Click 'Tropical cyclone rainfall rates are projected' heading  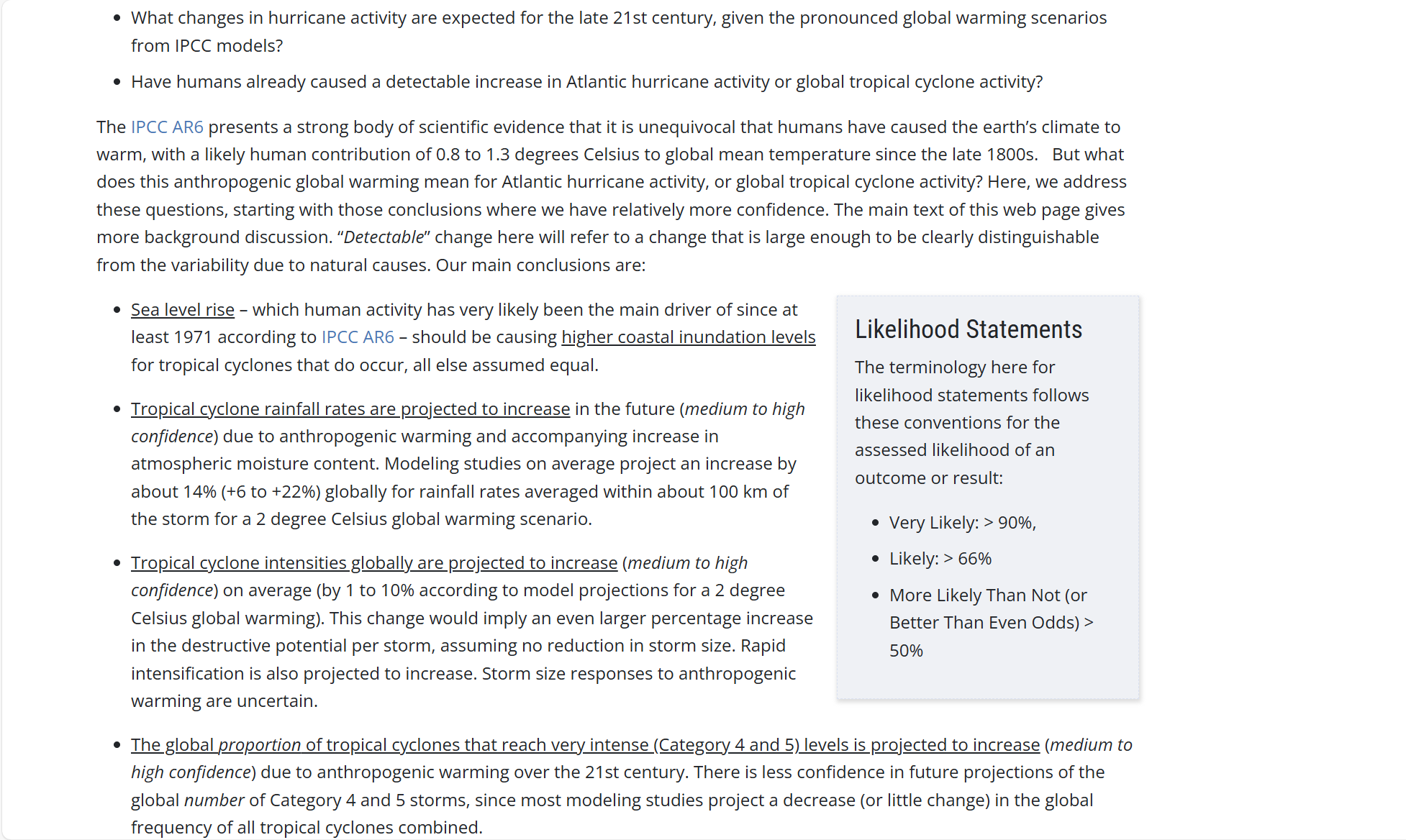tap(350, 409)
